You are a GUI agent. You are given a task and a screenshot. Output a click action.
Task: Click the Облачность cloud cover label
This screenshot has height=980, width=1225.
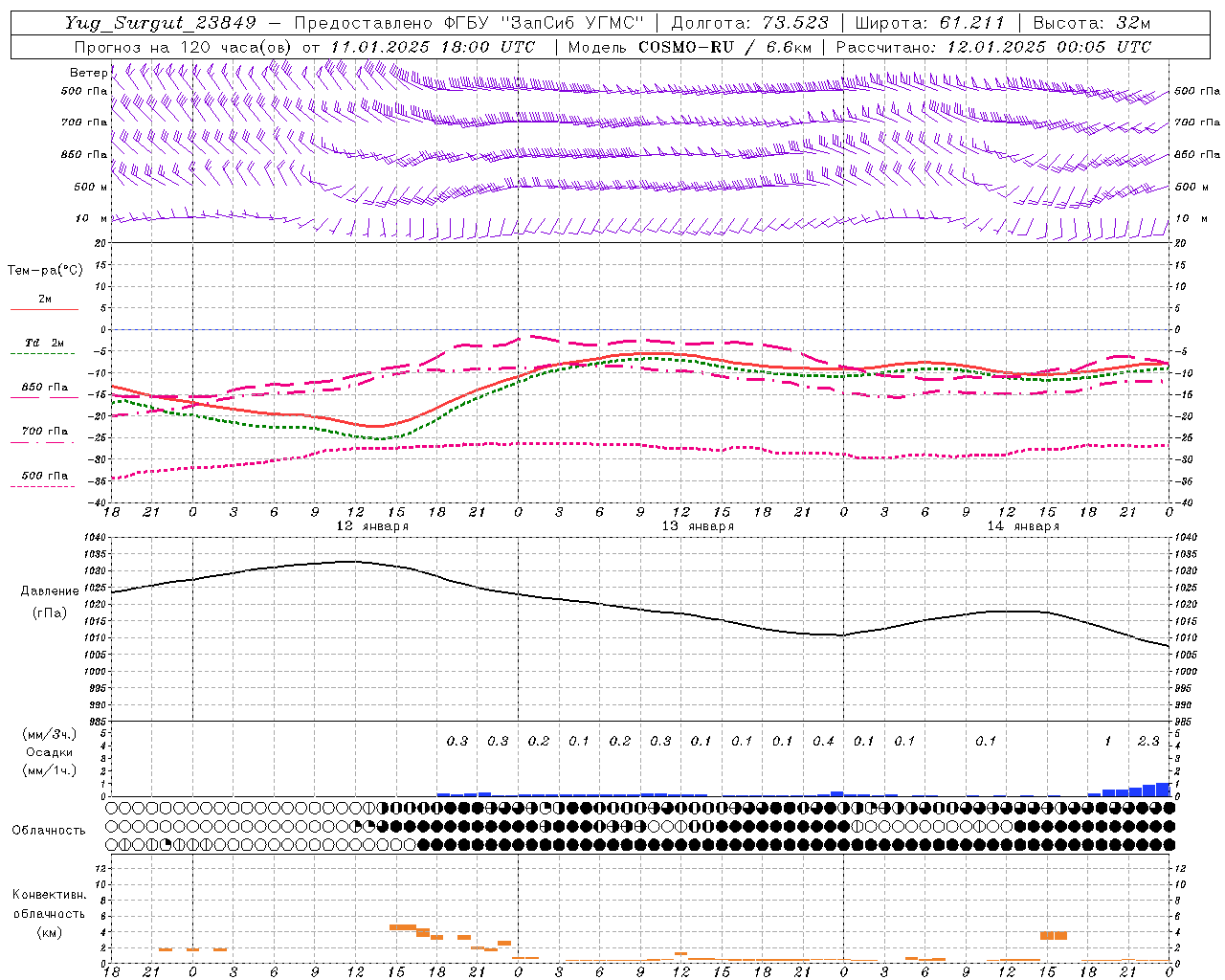(x=49, y=831)
